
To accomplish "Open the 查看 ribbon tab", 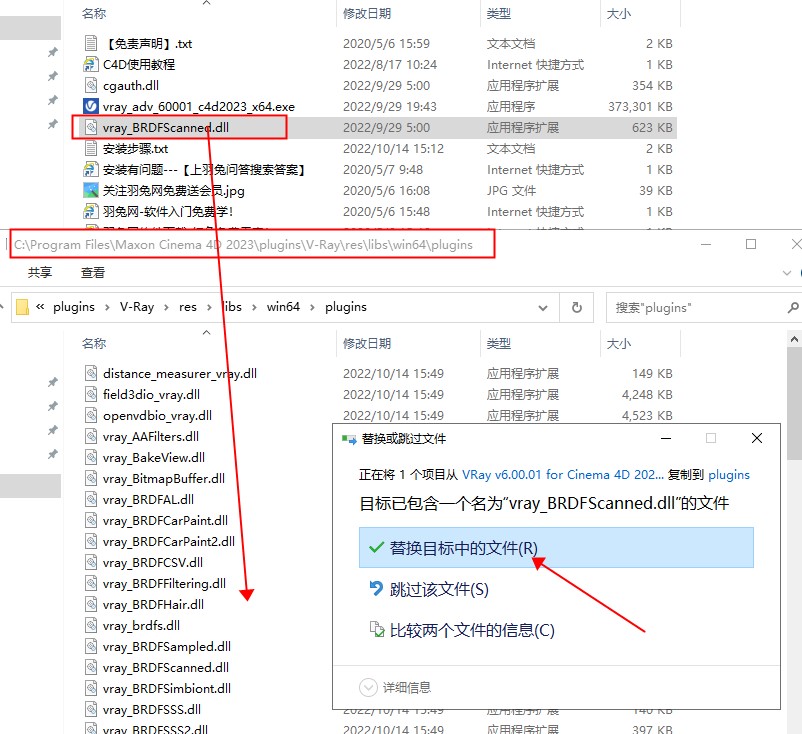I will point(93,273).
